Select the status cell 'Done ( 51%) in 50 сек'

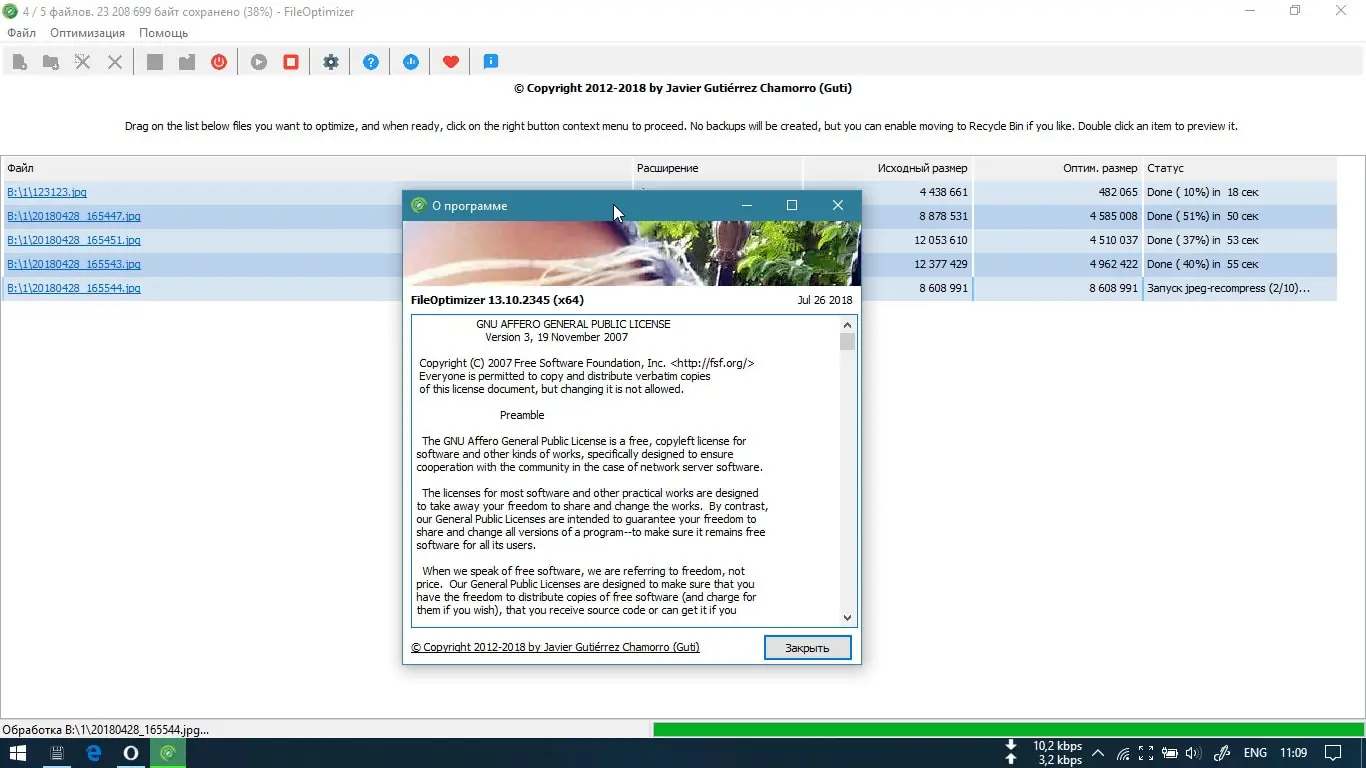(1240, 216)
